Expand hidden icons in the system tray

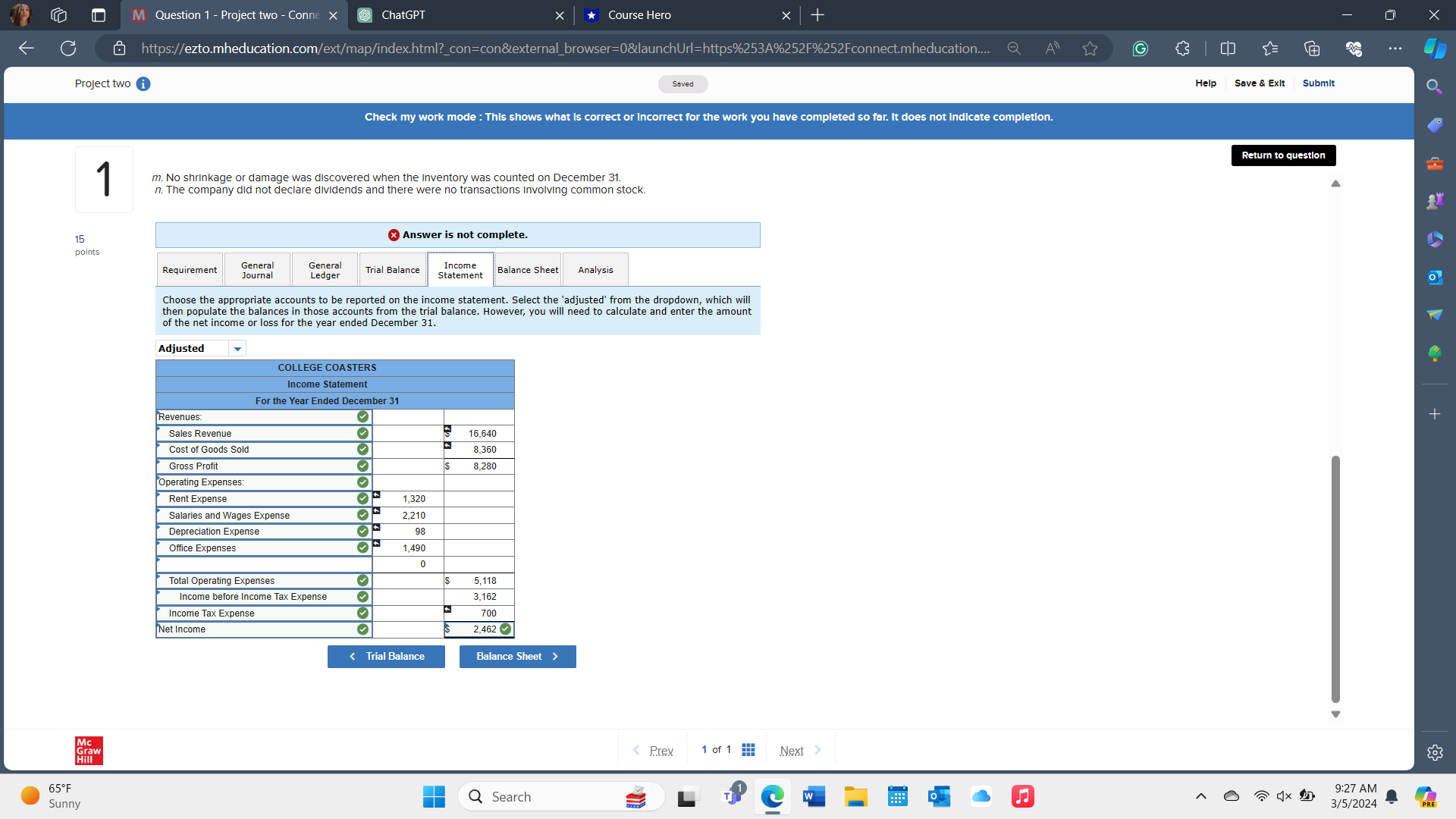click(x=1200, y=796)
